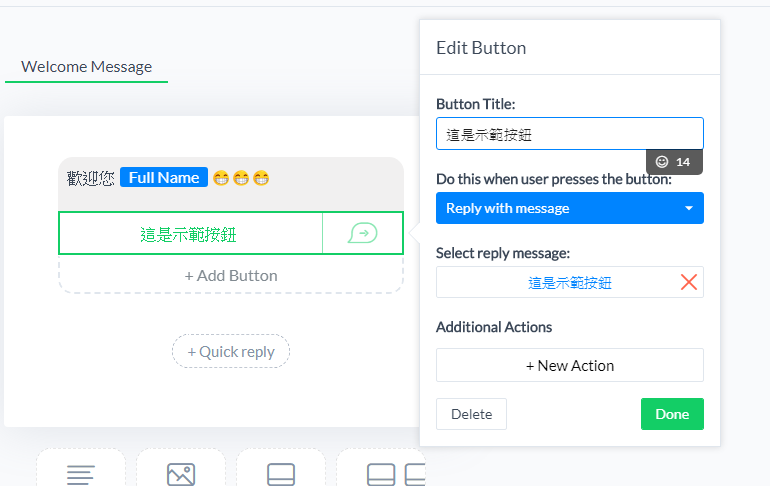Click the first grinning emoji in message

tap(221, 178)
